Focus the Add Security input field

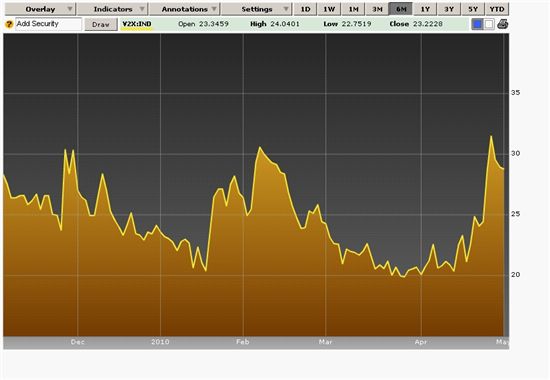pyautogui.click(x=48, y=24)
